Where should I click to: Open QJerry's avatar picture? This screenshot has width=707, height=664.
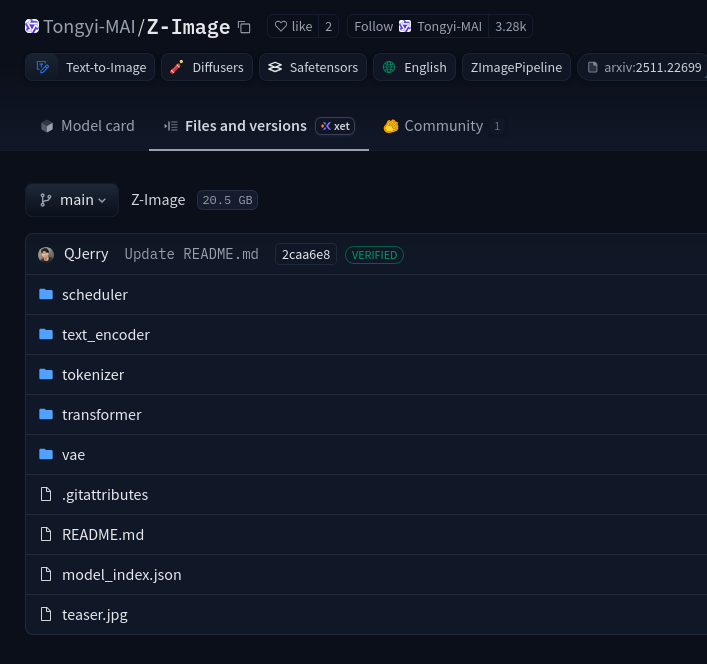coord(46,254)
